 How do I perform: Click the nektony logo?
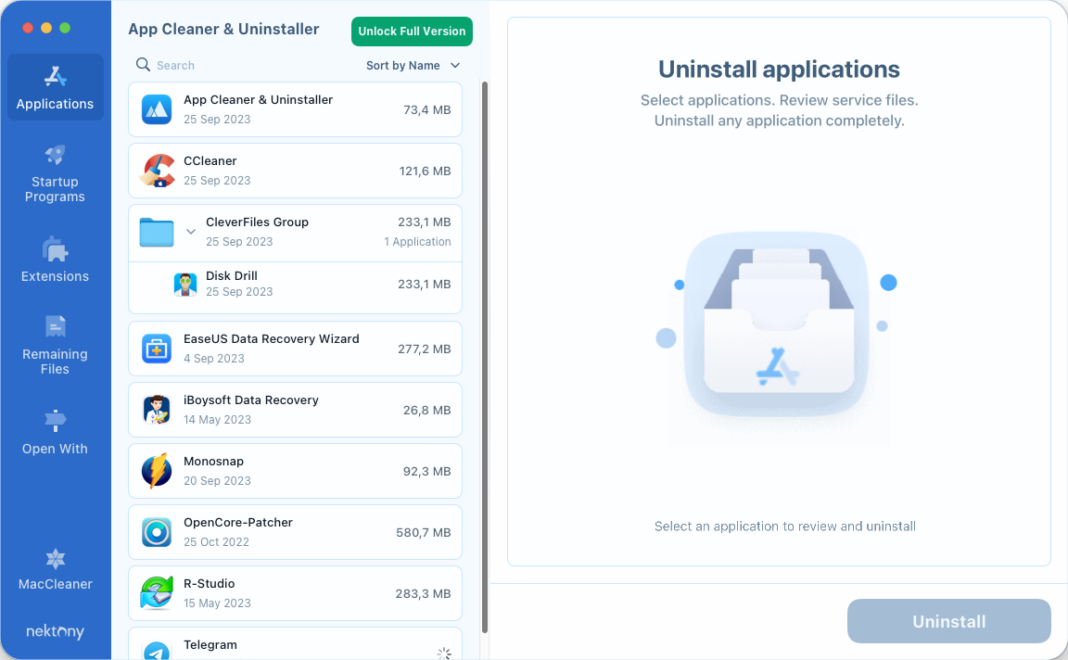[x=55, y=631]
